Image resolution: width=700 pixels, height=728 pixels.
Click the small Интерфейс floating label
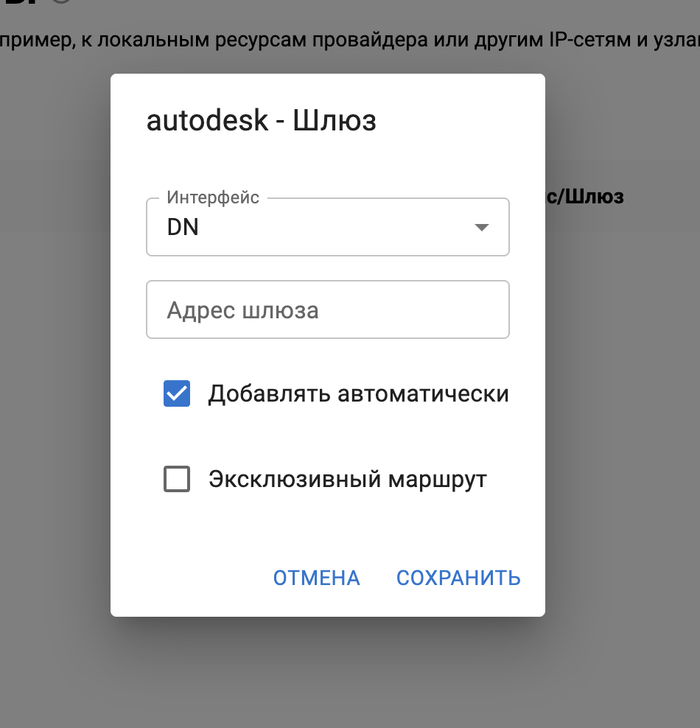[213, 198]
